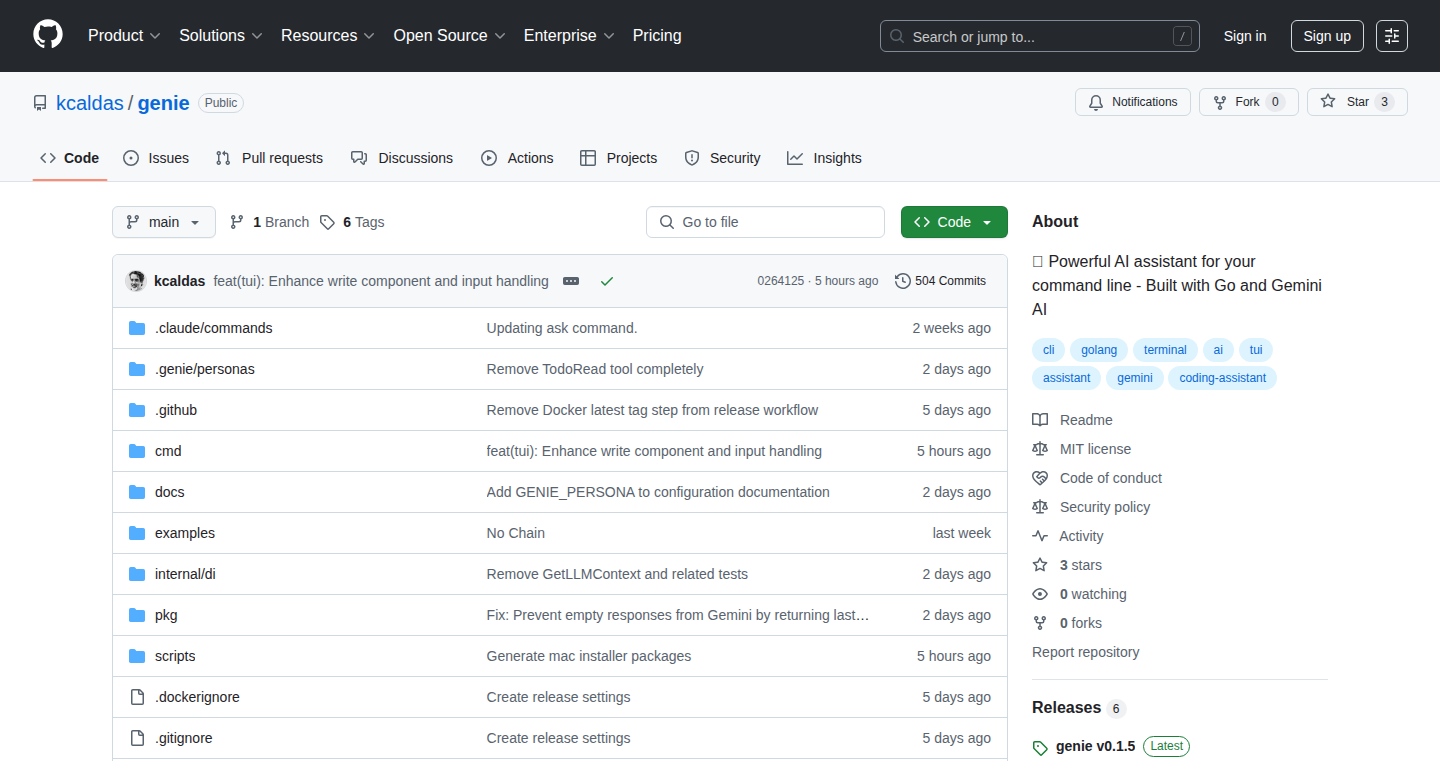Screen dimensions: 1440x761
Task: Click the star icon beside 3 stars
Action: point(1040,565)
